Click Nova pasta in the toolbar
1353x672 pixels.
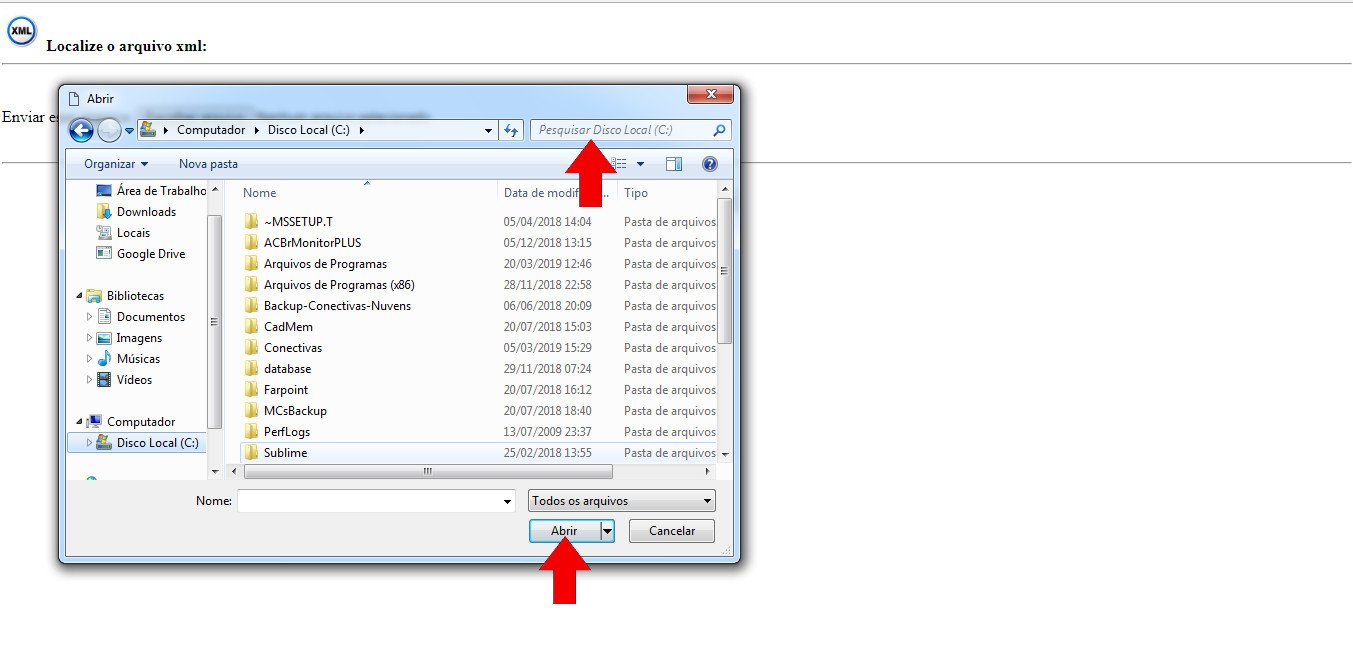[208, 164]
